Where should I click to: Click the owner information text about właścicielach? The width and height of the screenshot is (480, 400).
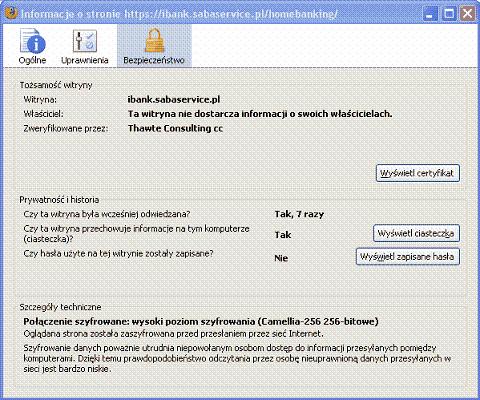pyautogui.click(x=260, y=114)
